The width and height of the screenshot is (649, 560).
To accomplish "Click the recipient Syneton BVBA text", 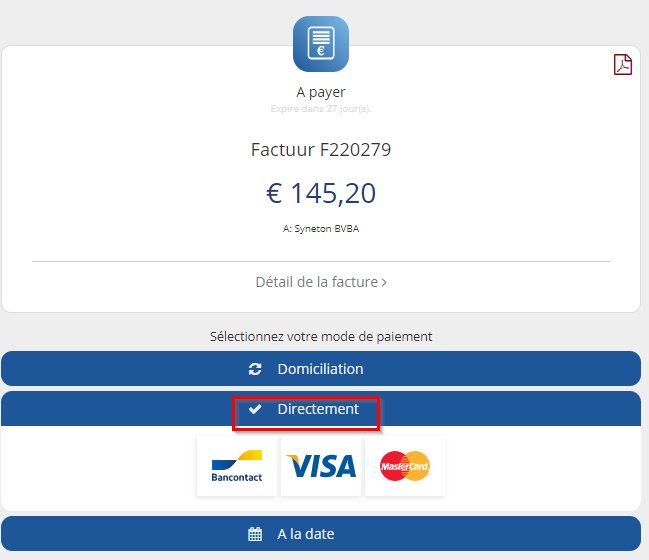I will pos(321,228).
